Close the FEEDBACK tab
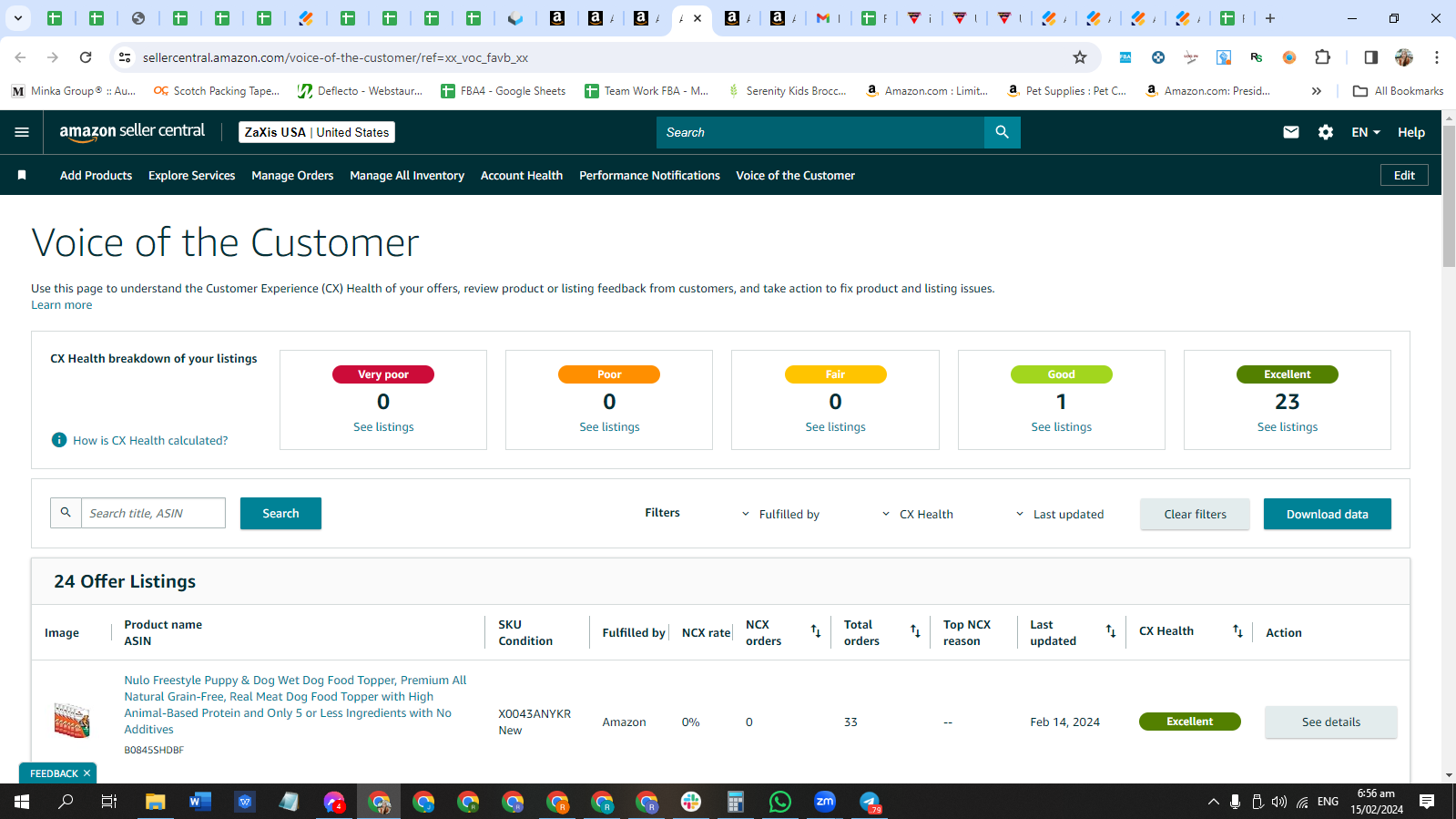The image size is (1456, 819). [x=87, y=773]
